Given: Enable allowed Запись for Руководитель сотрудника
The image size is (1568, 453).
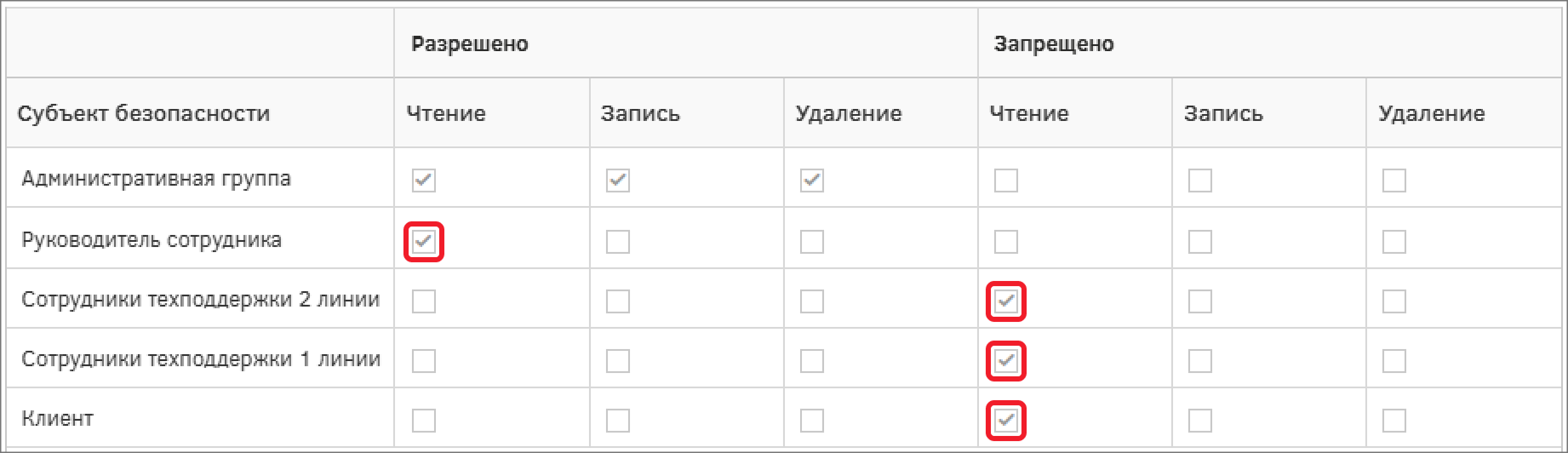Looking at the screenshot, I should 618,242.
